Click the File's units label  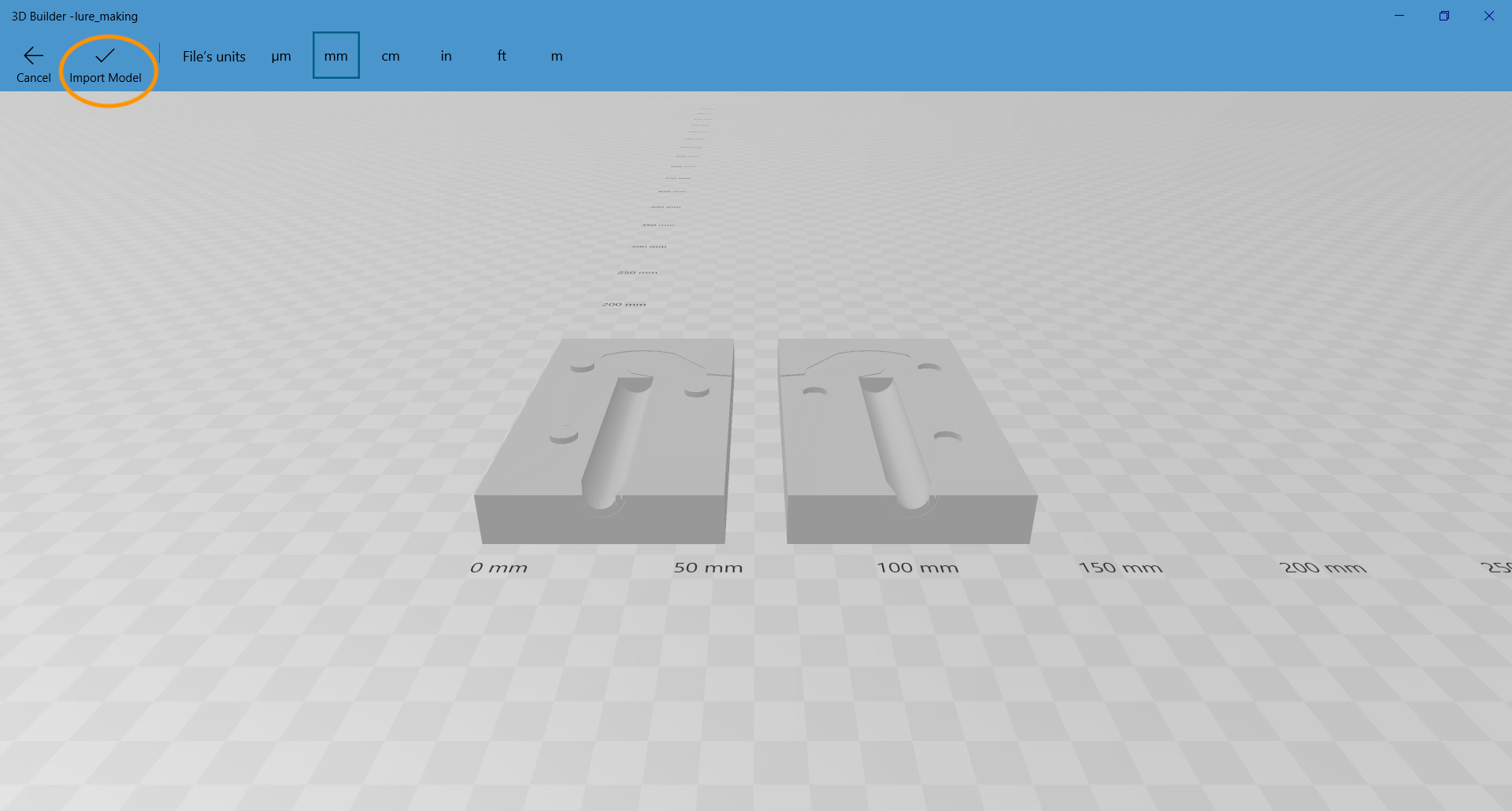(x=214, y=57)
